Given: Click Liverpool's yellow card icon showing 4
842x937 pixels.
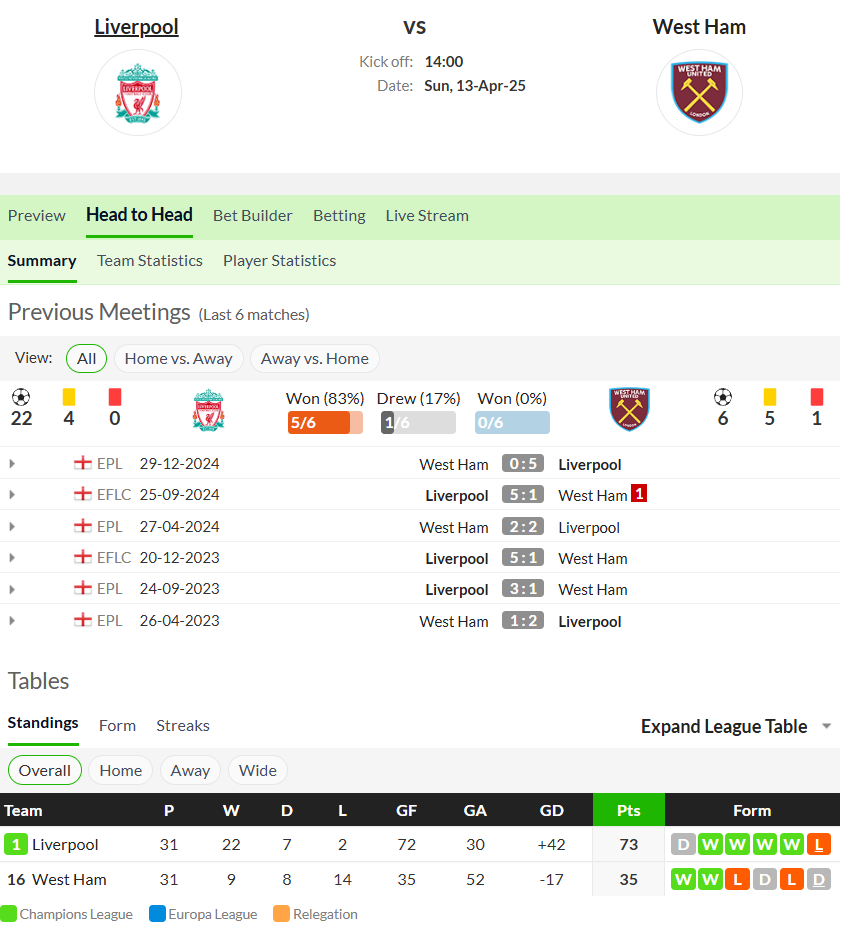Looking at the screenshot, I should coord(69,397).
